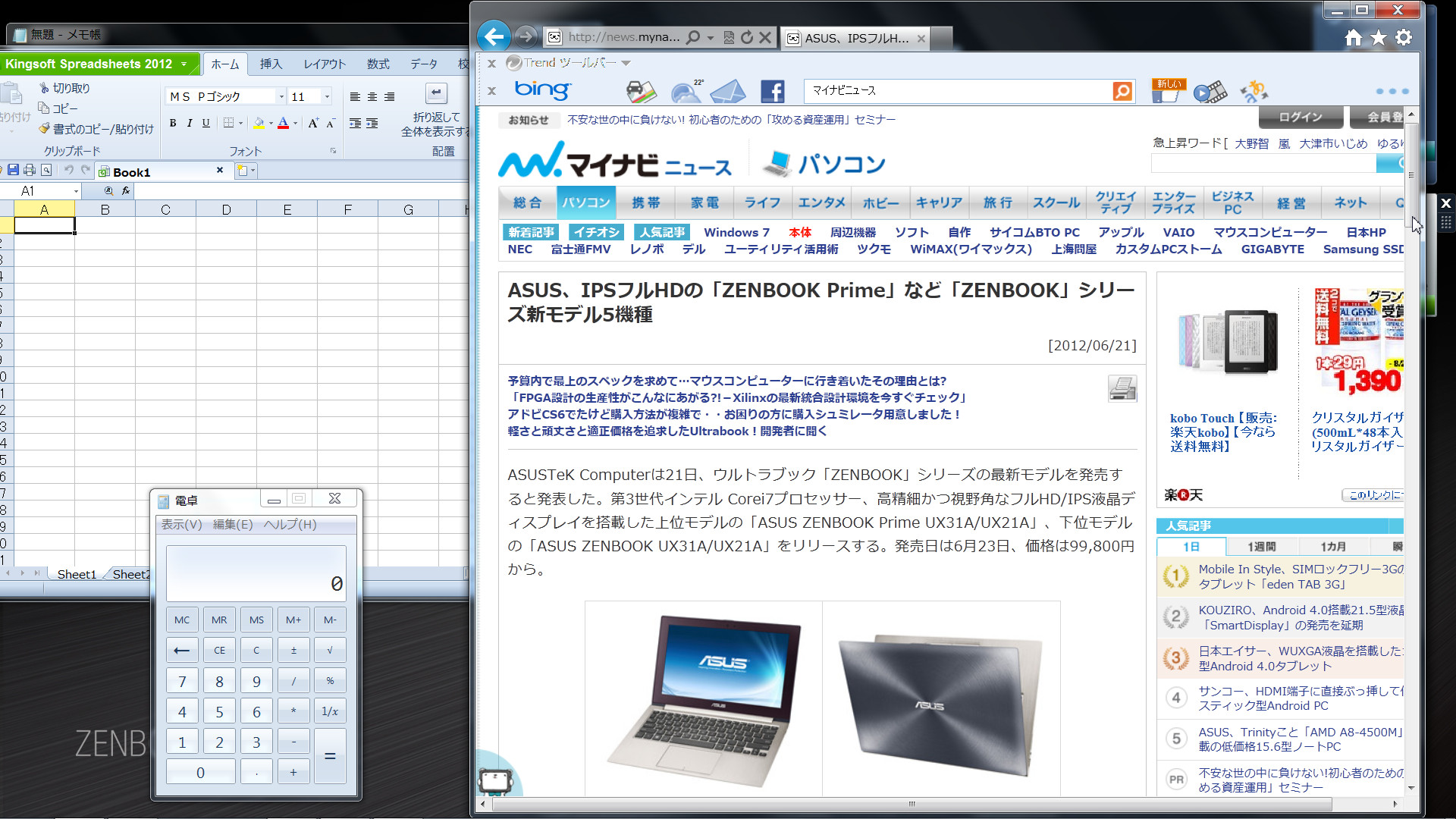Click the Print Preview magnifier icon
This screenshot has width=1456, height=819.
46,170
